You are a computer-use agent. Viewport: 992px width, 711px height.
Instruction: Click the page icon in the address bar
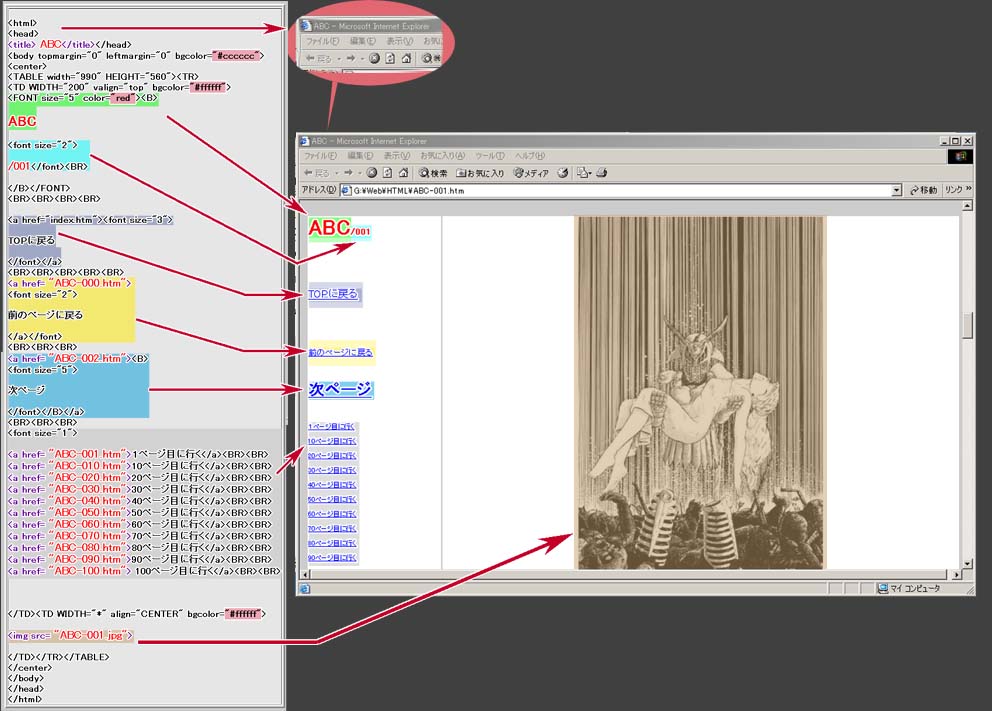(x=346, y=190)
